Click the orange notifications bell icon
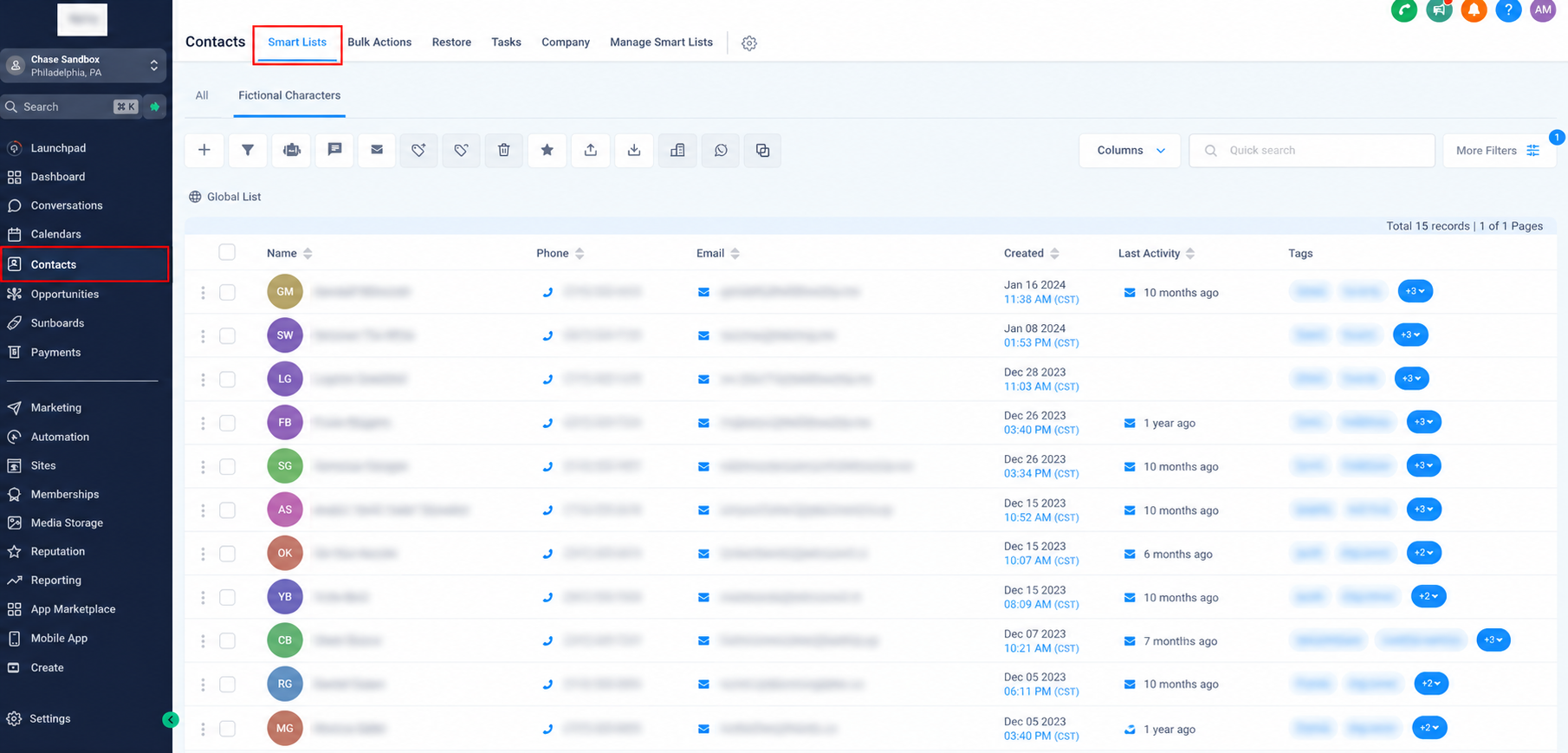Image resolution: width=1568 pixels, height=753 pixels. pyautogui.click(x=1474, y=10)
